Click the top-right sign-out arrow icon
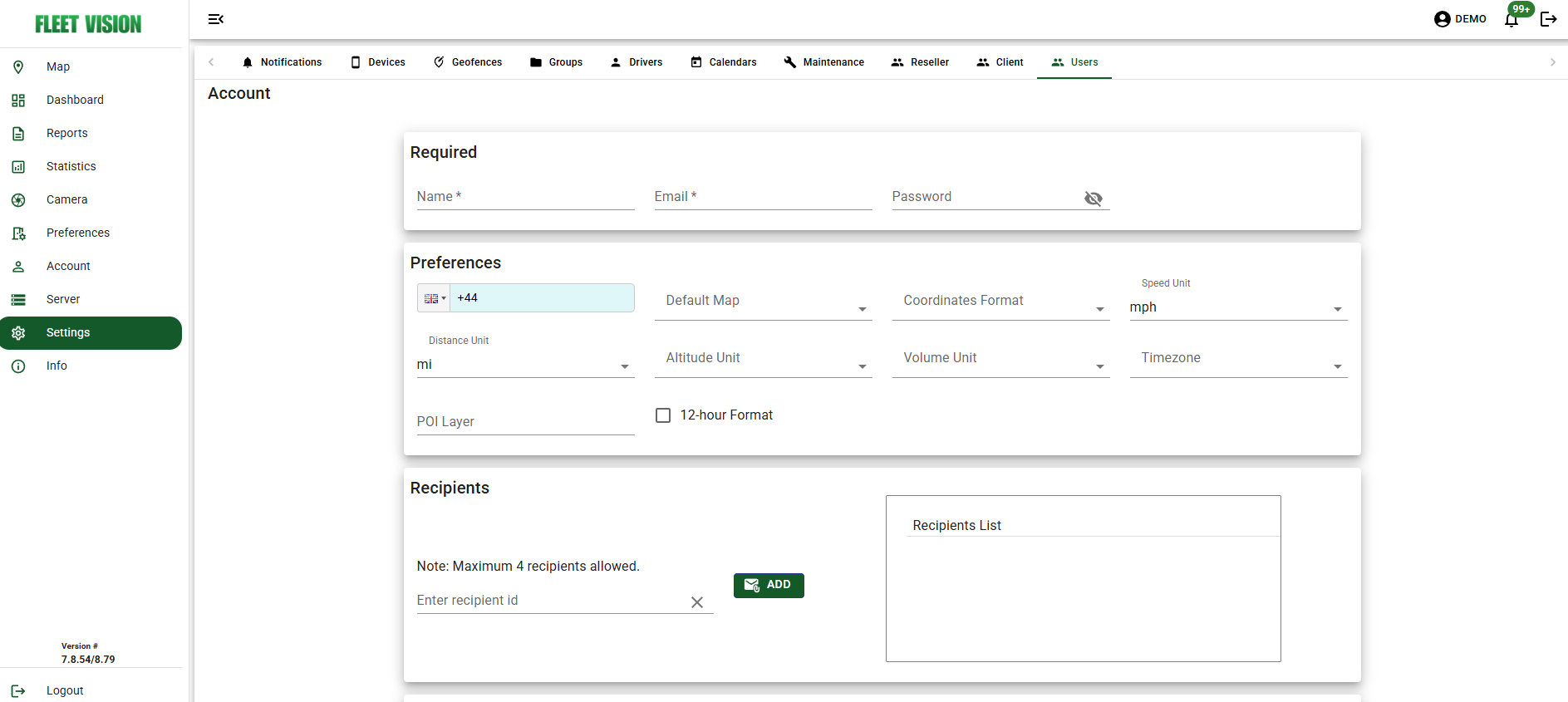This screenshot has width=1568, height=702. pos(1549,19)
